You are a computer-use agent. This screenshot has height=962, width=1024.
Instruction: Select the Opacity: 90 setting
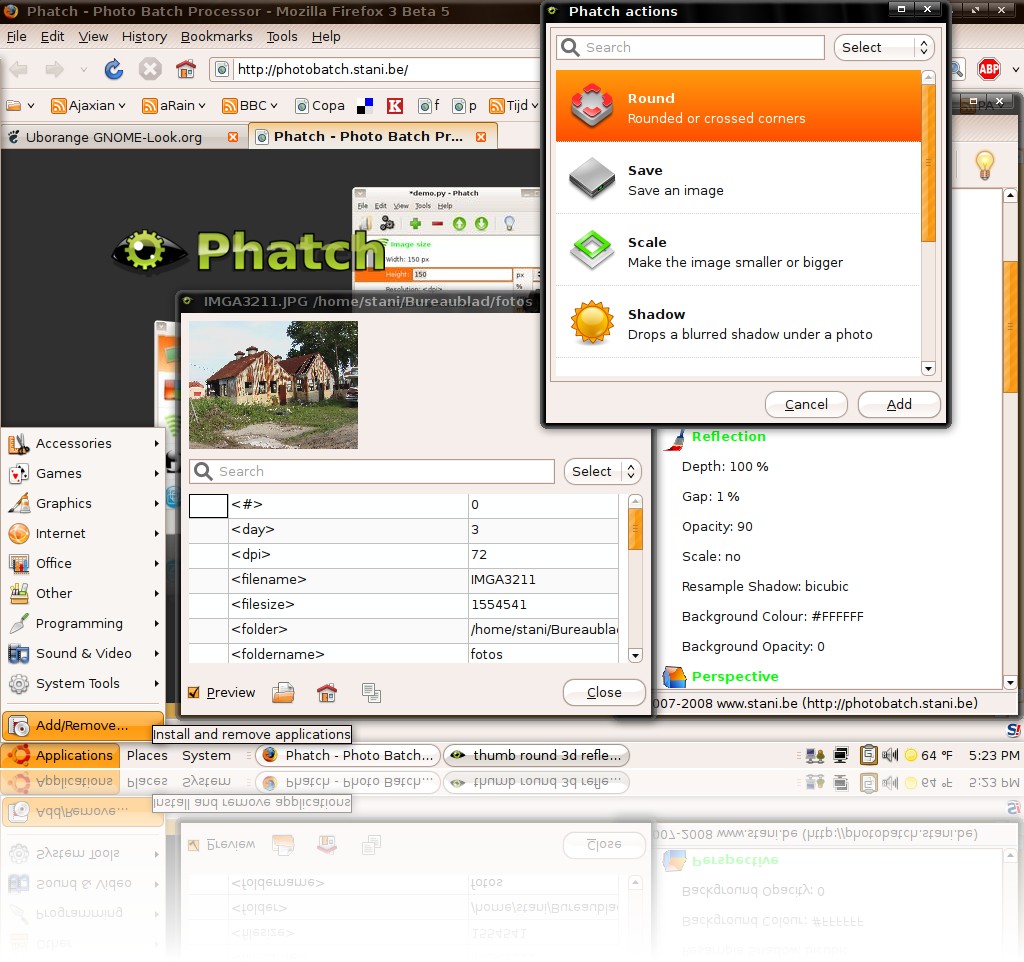click(717, 527)
